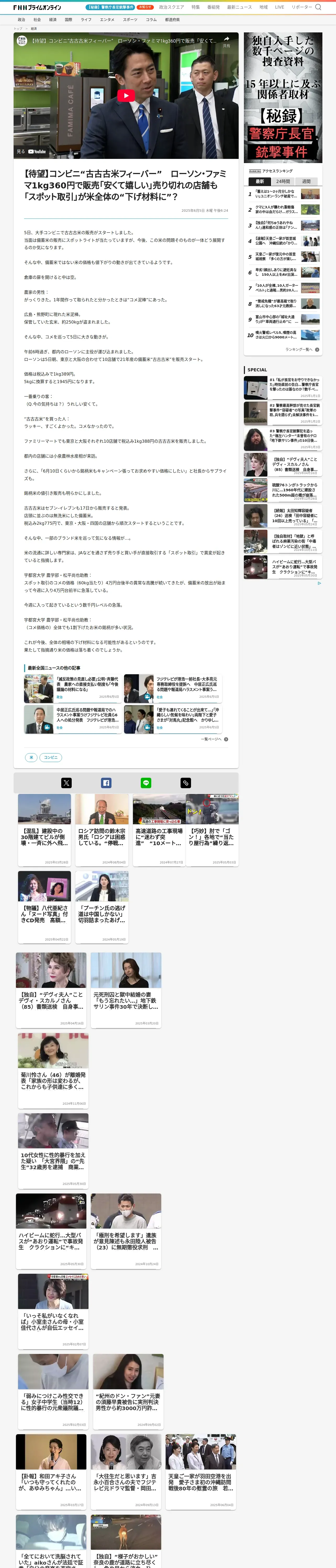336x1568 pixels.
Task: Select ライフ category in navigation bar
Action: click(86, 20)
